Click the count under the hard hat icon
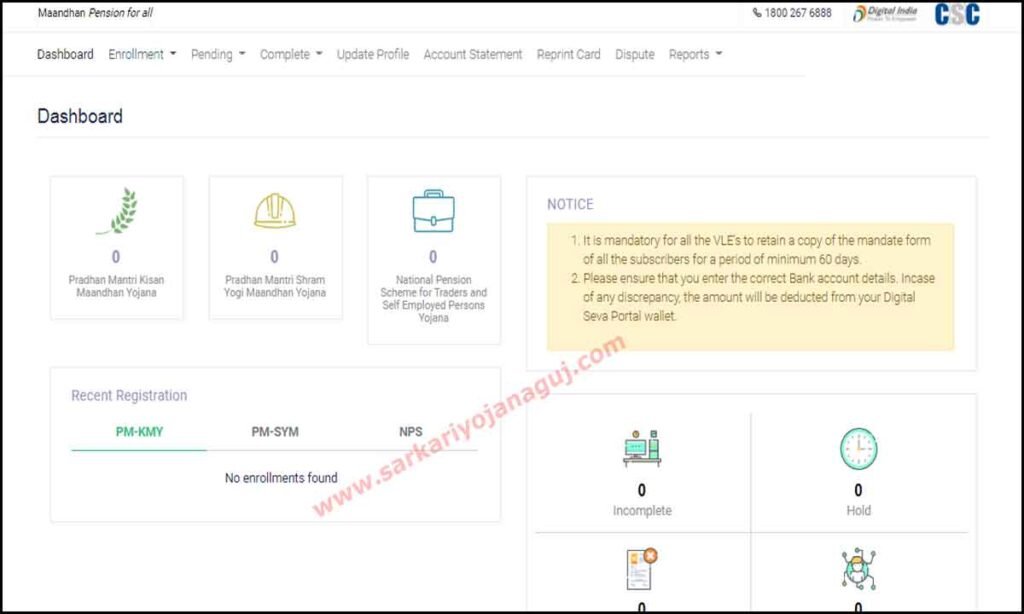The height and width of the screenshot is (614, 1024). click(x=274, y=257)
